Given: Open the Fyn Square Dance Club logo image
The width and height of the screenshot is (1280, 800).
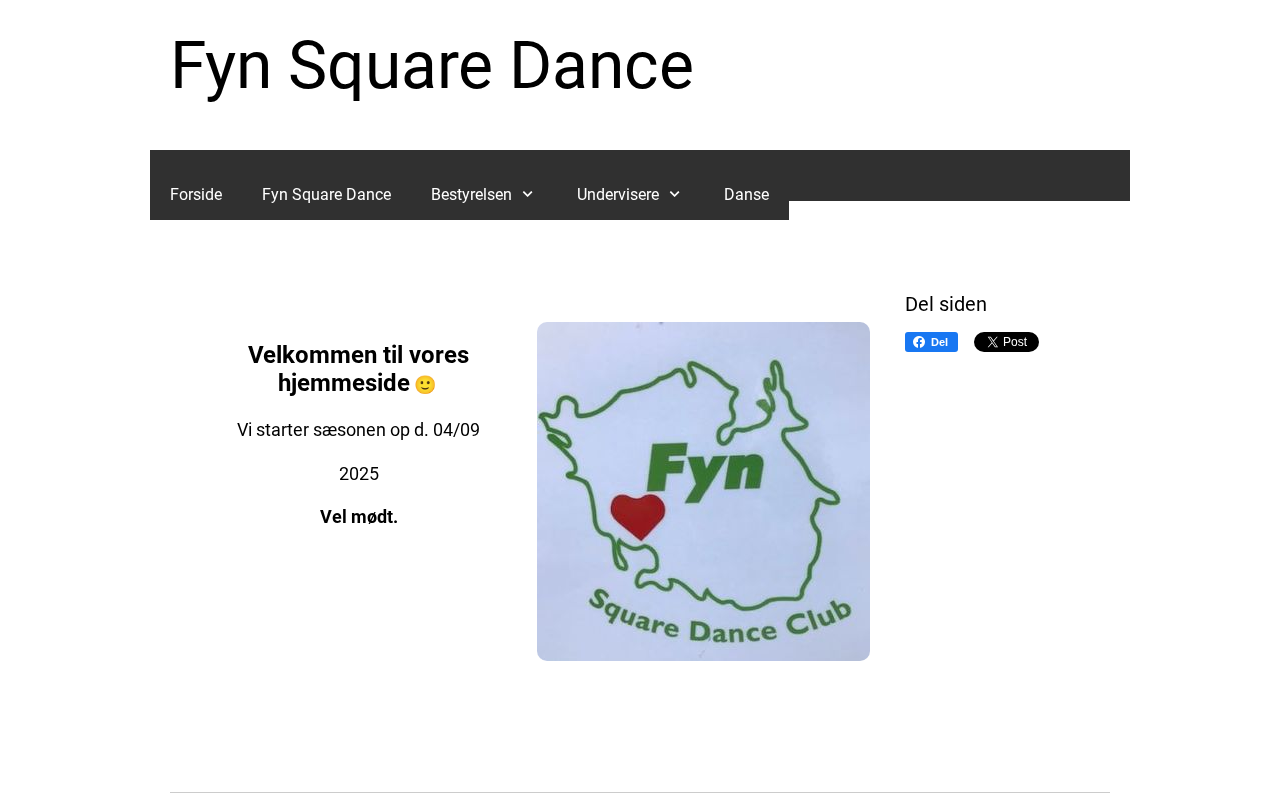Looking at the screenshot, I should (703, 491).
